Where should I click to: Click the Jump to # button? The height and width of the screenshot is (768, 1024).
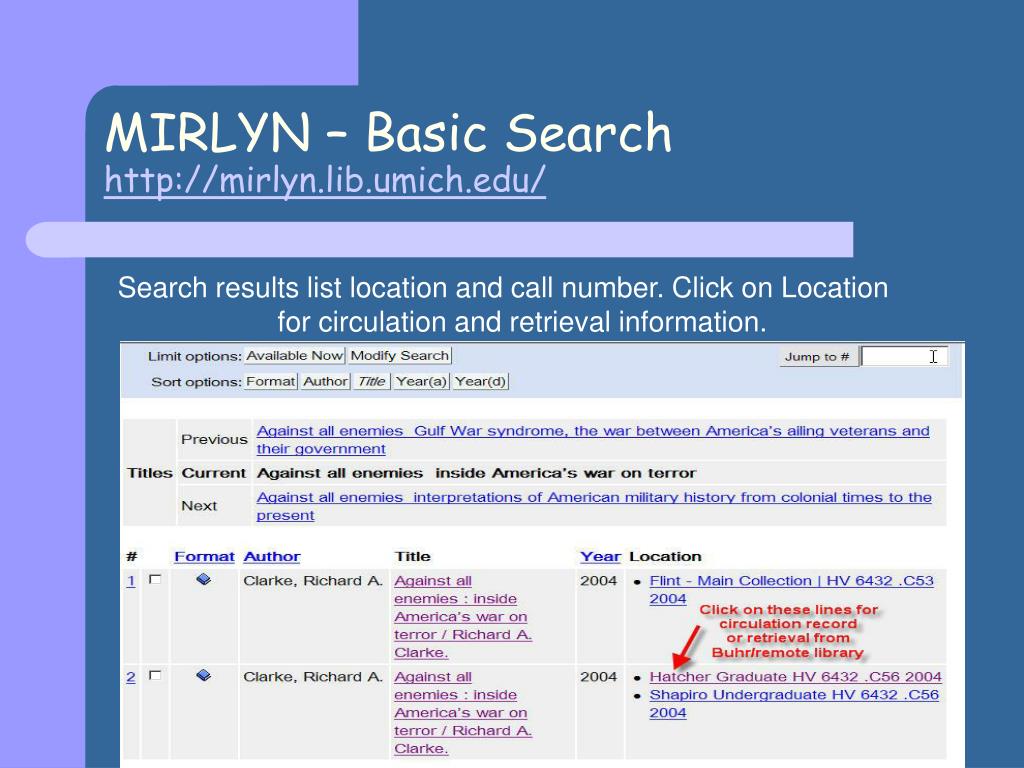point(817,357)
